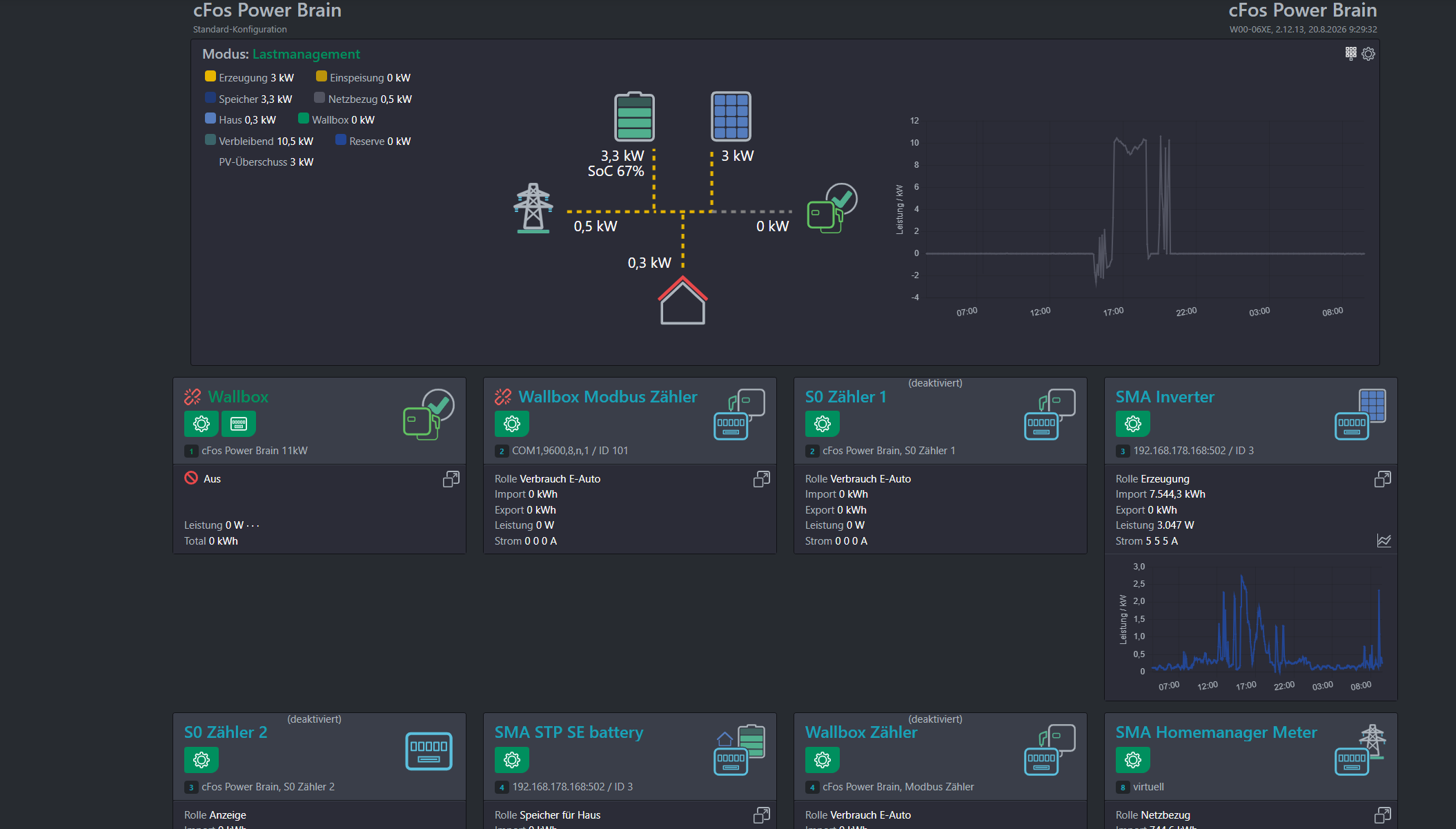Open SMA STP SE battery settings gear

click(x=512, y=760)
